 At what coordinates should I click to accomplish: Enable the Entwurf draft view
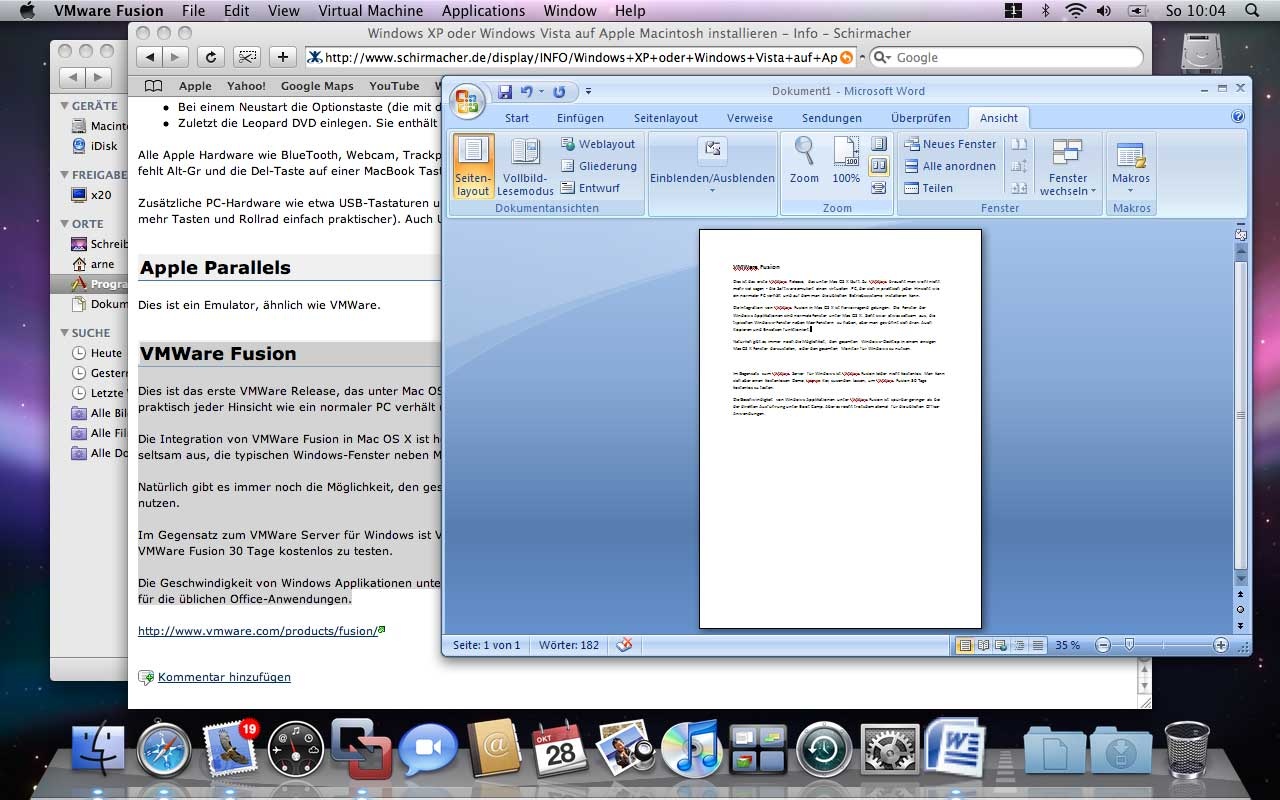point(590,188)
